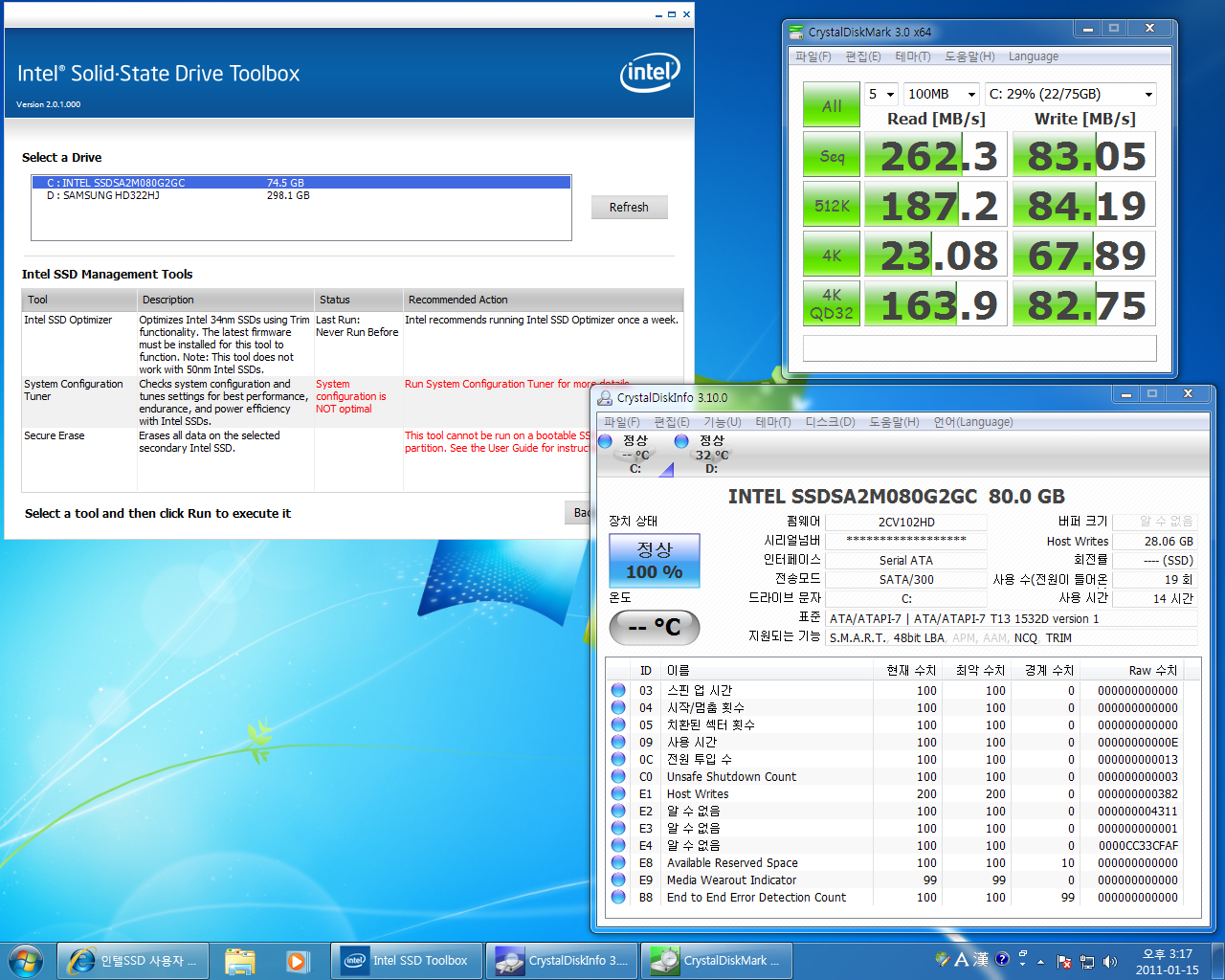Click status circle for 09 사용 시간
The height and width of the screenshot is (980, 1225).
618,742
